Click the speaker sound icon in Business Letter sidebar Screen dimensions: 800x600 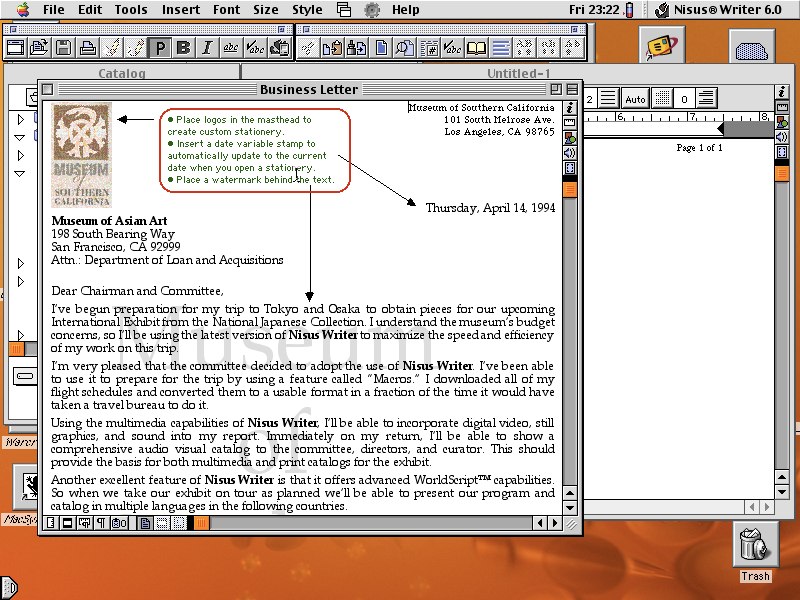tap(569, 153)
